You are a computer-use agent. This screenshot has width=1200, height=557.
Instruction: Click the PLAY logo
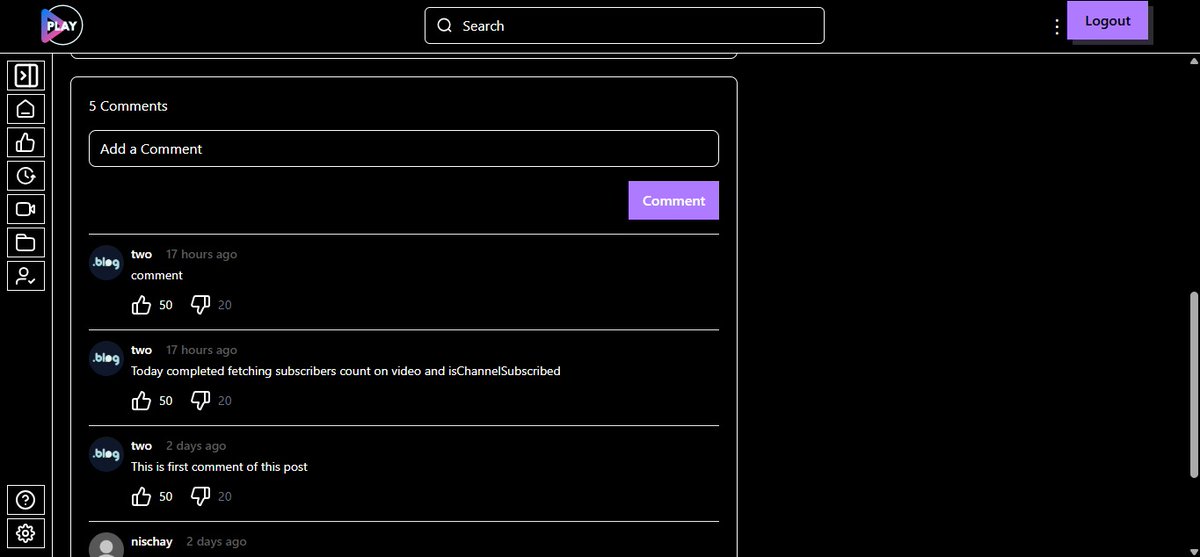[61, 25]
